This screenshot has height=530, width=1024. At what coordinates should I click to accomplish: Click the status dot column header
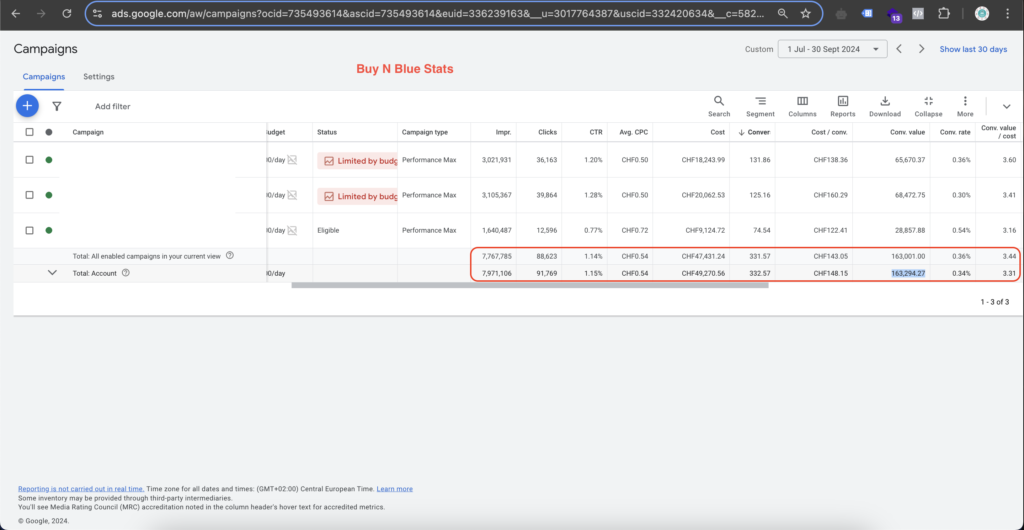pyautogui.click(x=49, y=132)
